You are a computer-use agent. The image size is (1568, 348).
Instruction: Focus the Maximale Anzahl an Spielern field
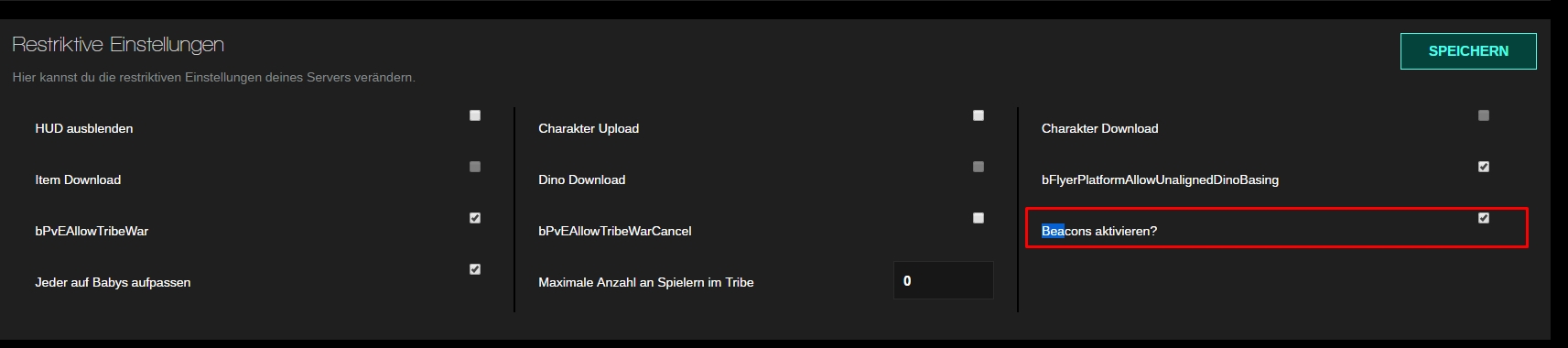(x=944, y=280)
